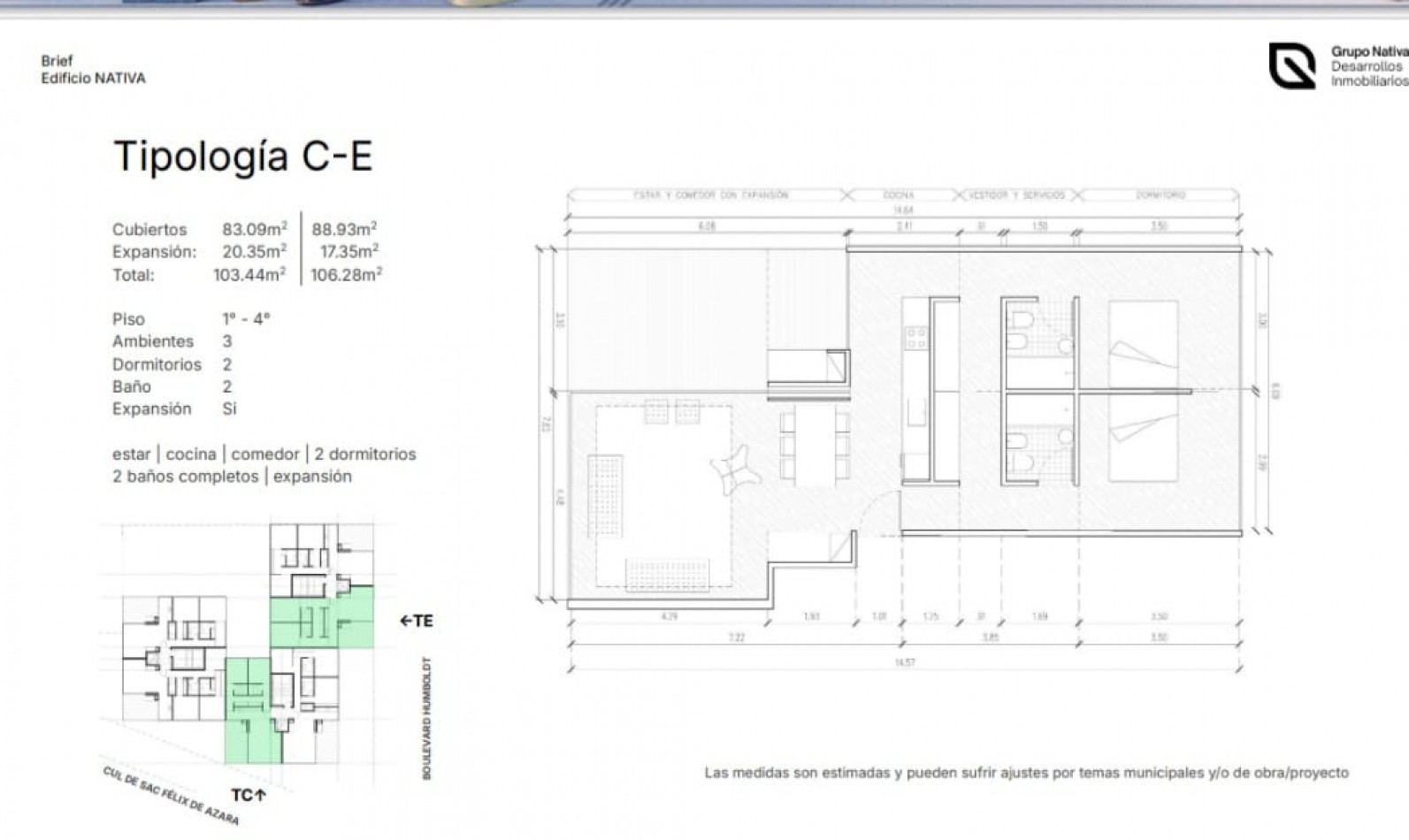The height and width of the screenshot is (840, 1409).
Task: Click the "DORMITORIO" zone label above the plan
Action: (x=1160, y=195)
